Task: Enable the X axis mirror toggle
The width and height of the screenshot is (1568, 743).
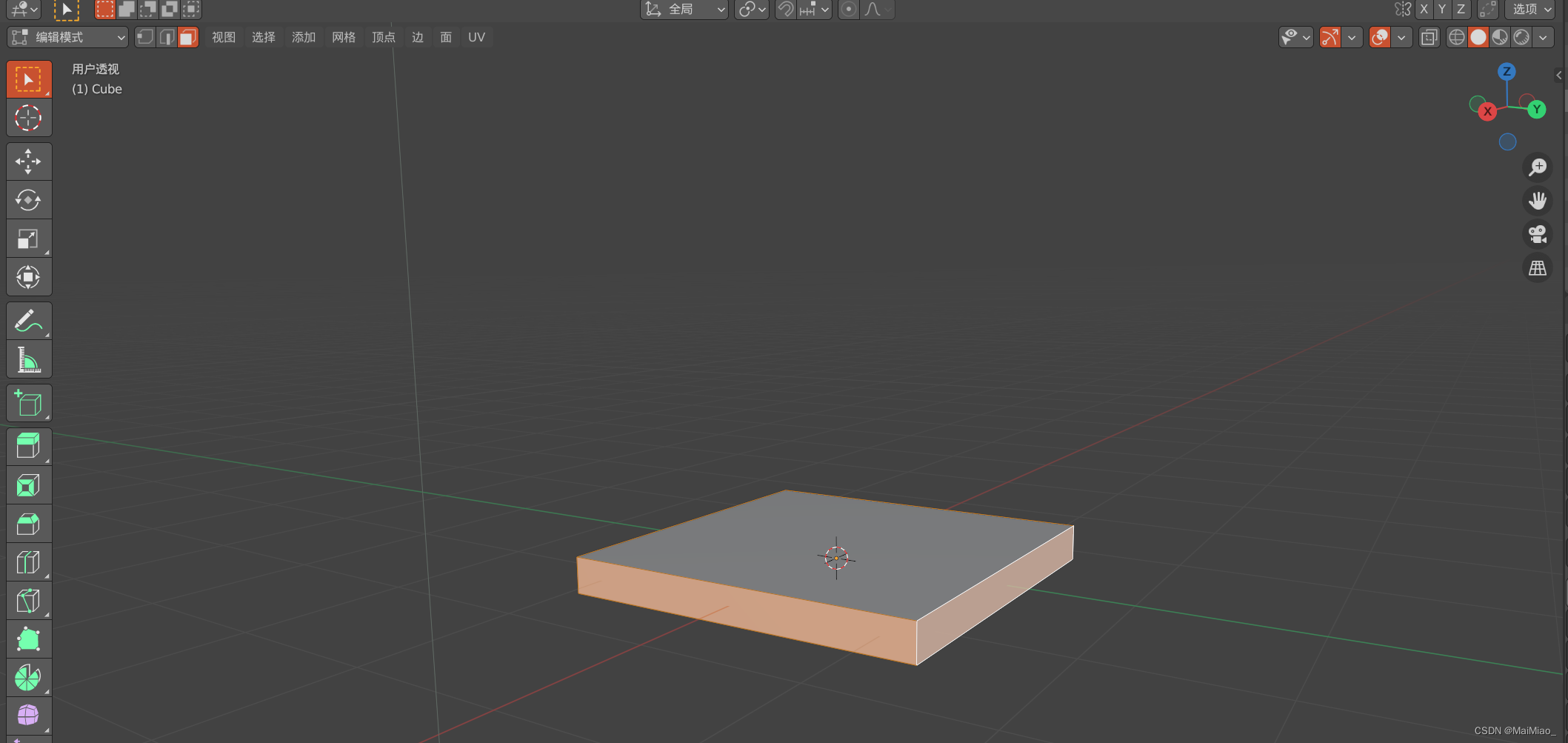Action: point(1424,9)
